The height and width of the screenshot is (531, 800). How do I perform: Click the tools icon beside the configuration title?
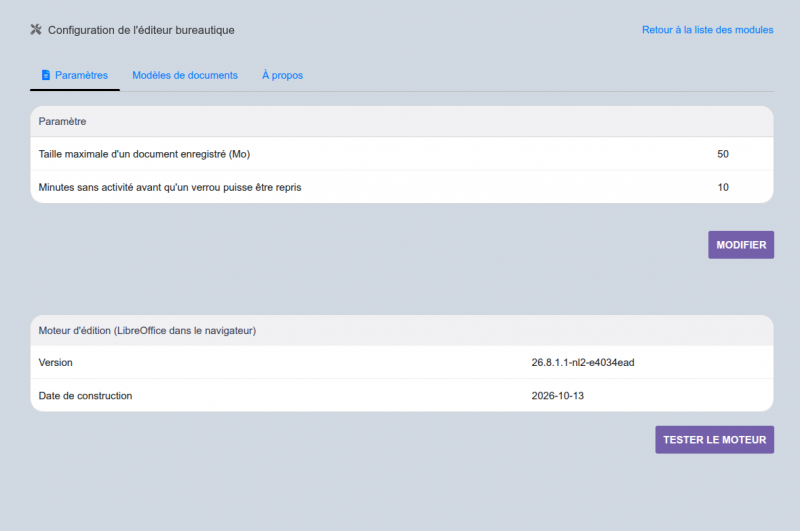(36, 30)
